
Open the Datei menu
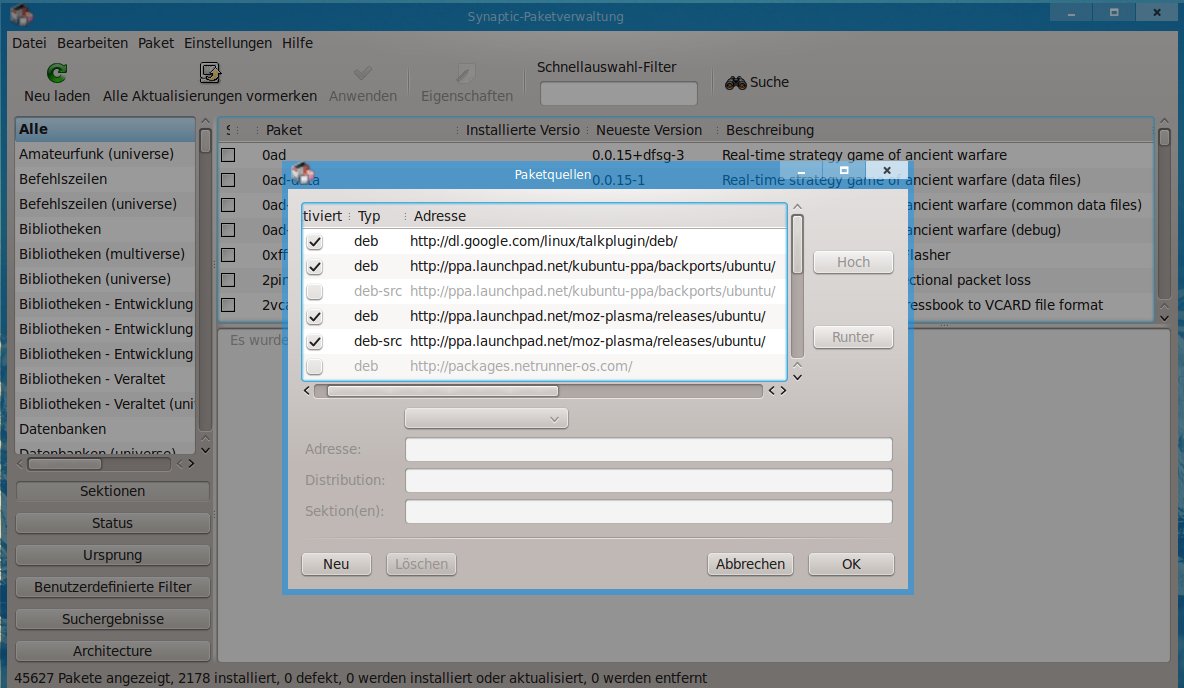pos(29,43)
